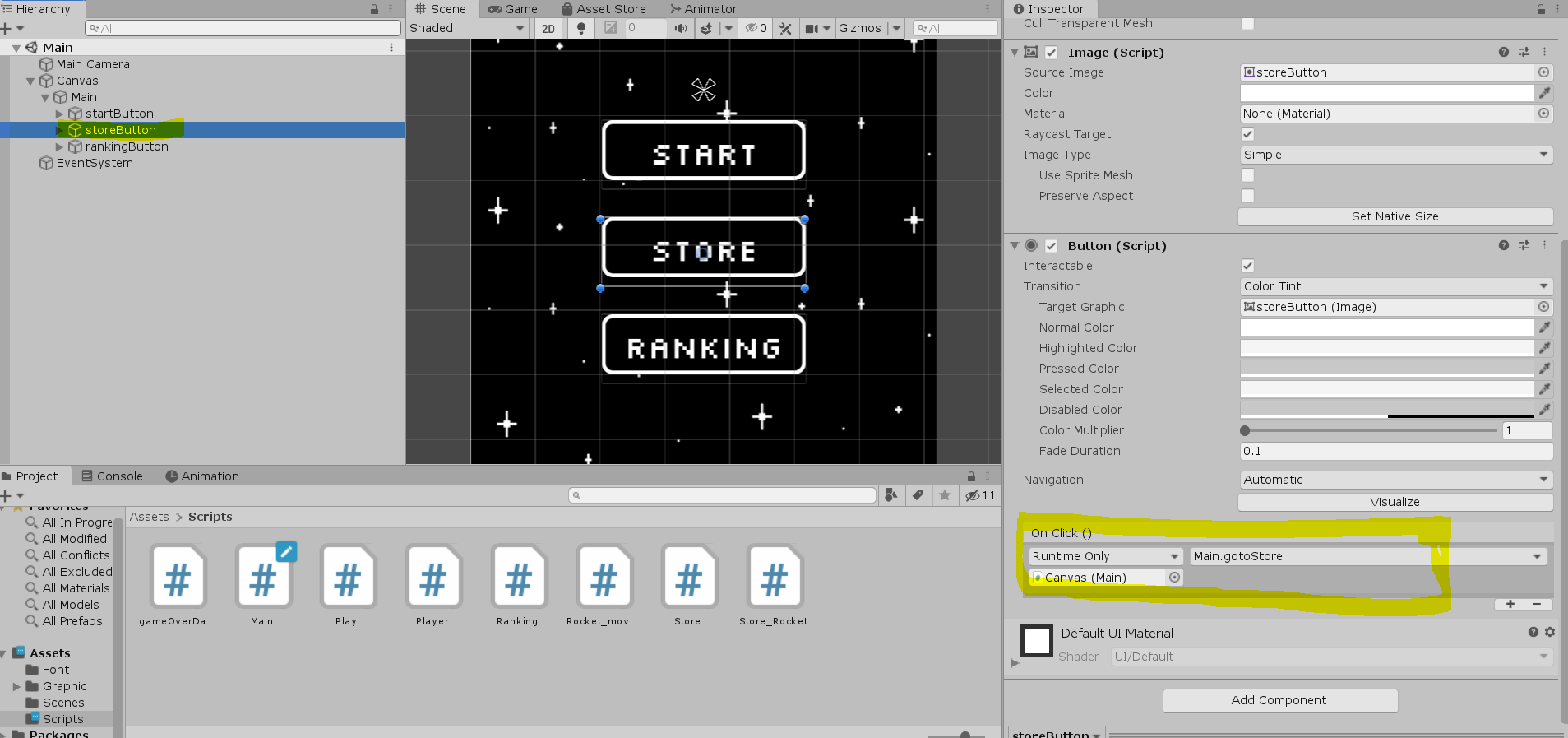This screenshot has width=1568, height=738.
Task: Switch to the Asset Store tab
Action: pyautogui.click(x=604, y=9)
